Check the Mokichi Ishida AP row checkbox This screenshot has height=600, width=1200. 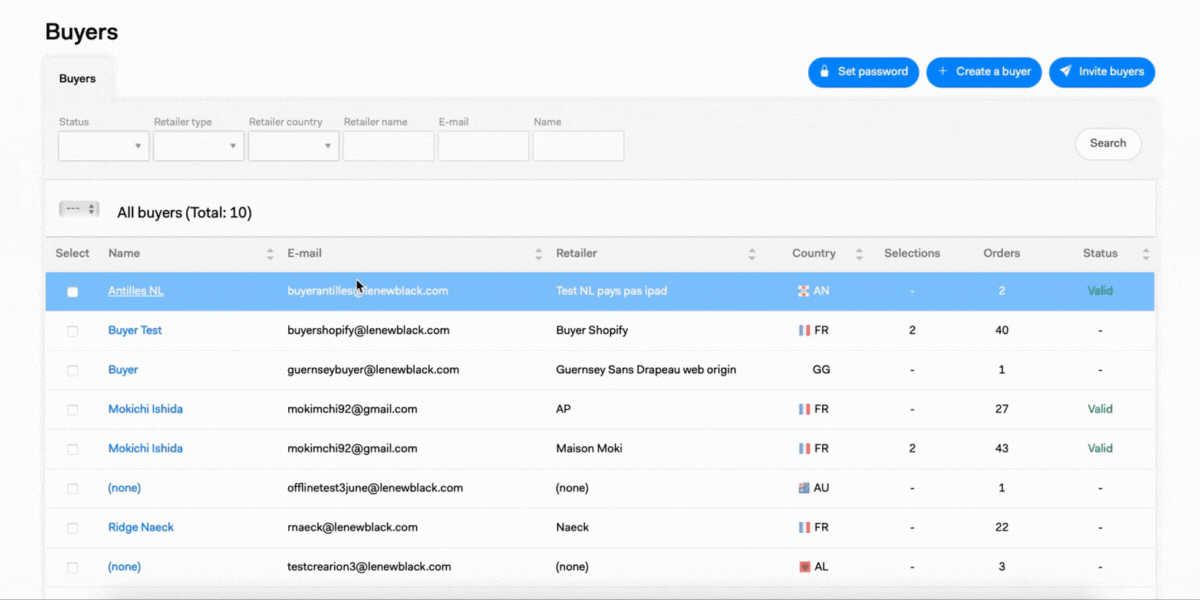pyautogui.click(x=72, y=410)
